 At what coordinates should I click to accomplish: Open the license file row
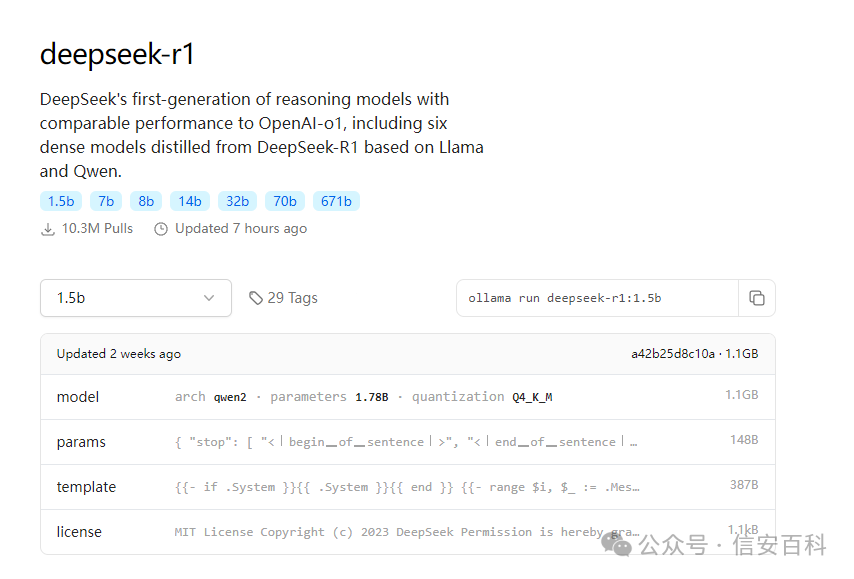(408, 532)
